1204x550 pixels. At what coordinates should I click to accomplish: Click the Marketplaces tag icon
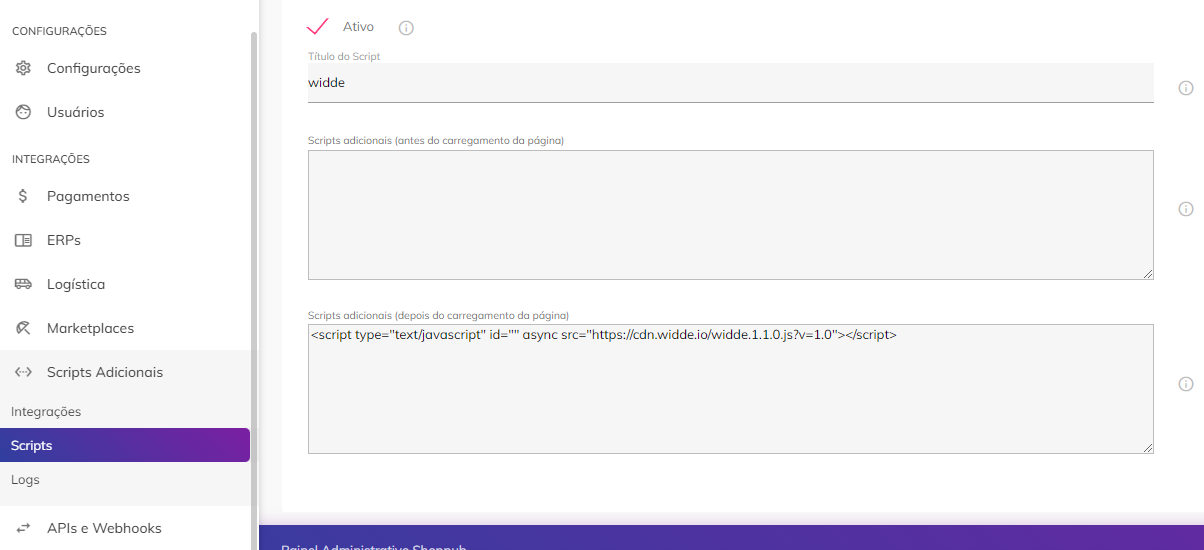[23, 328]
